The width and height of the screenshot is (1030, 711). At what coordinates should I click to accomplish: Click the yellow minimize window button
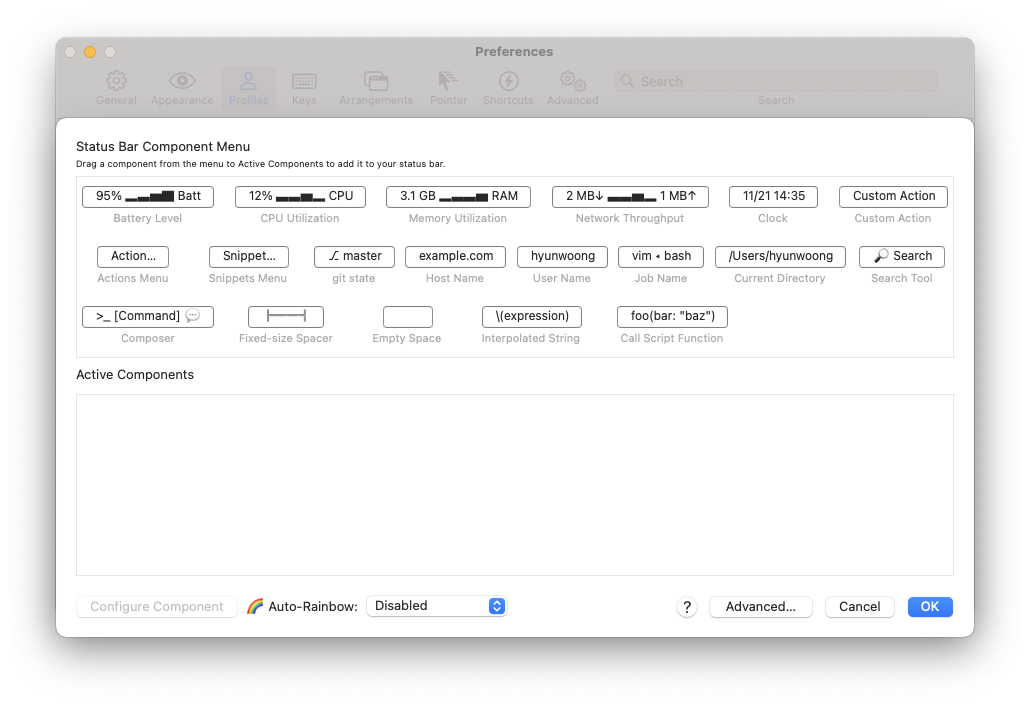click(90, 52)
